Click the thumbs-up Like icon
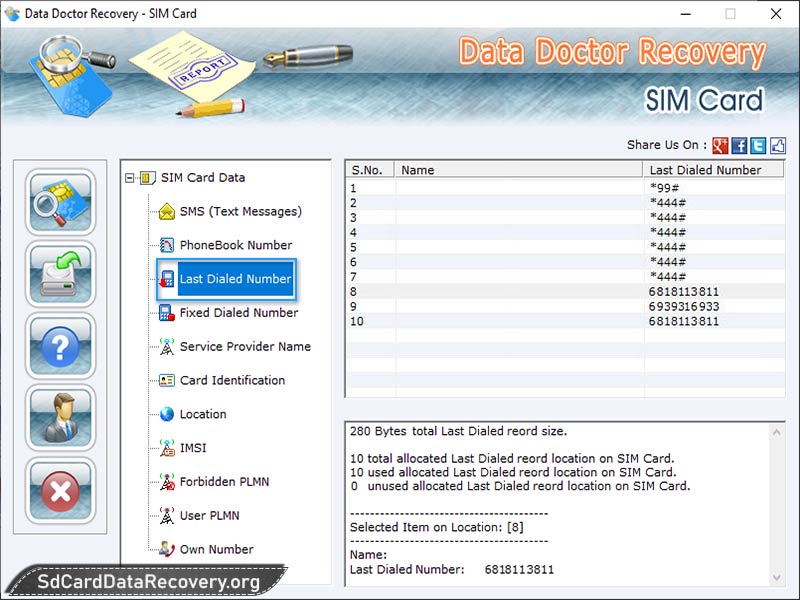Screen dimensions: 800x600 coord(777,145)
